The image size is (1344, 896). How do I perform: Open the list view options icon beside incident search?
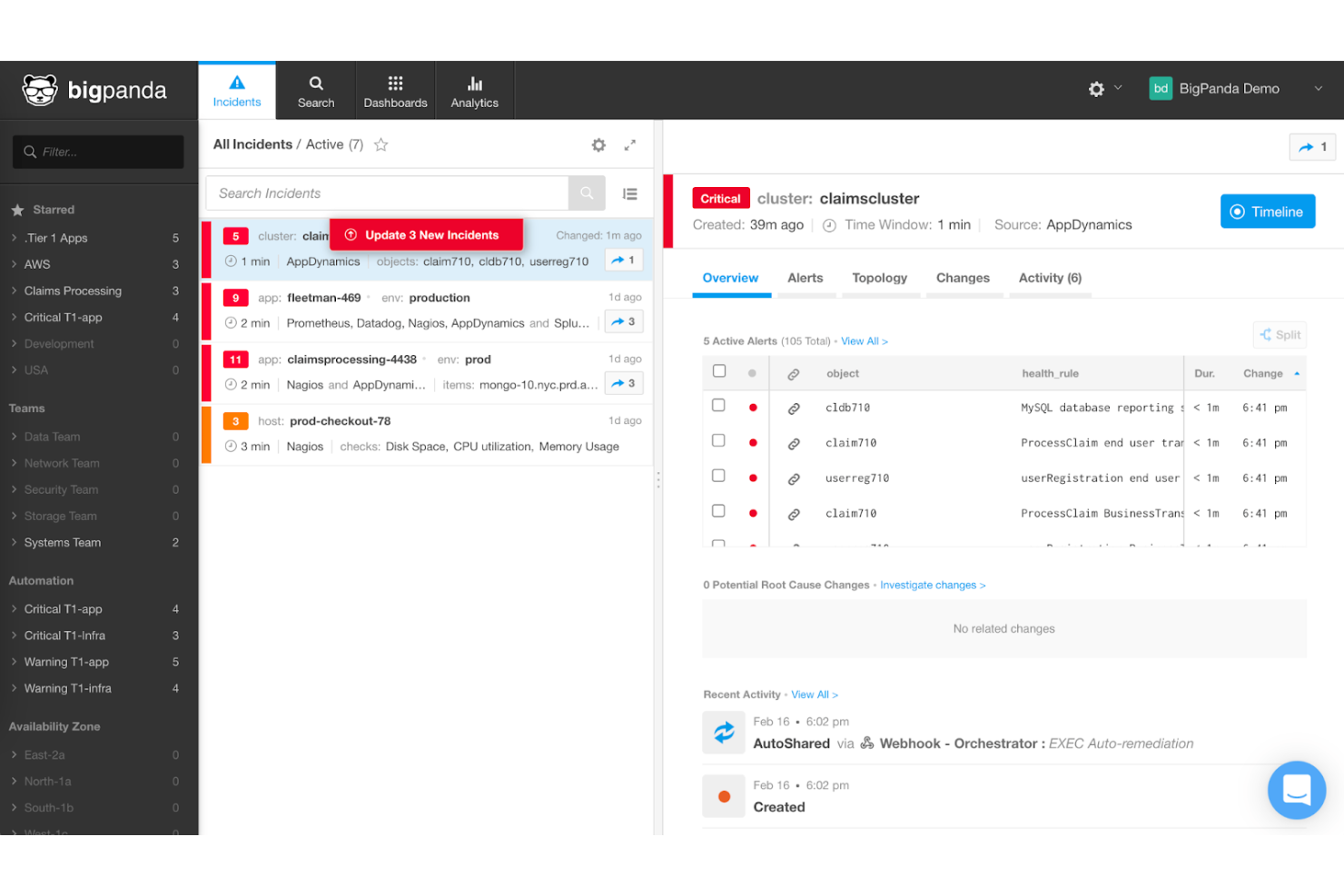630,193
